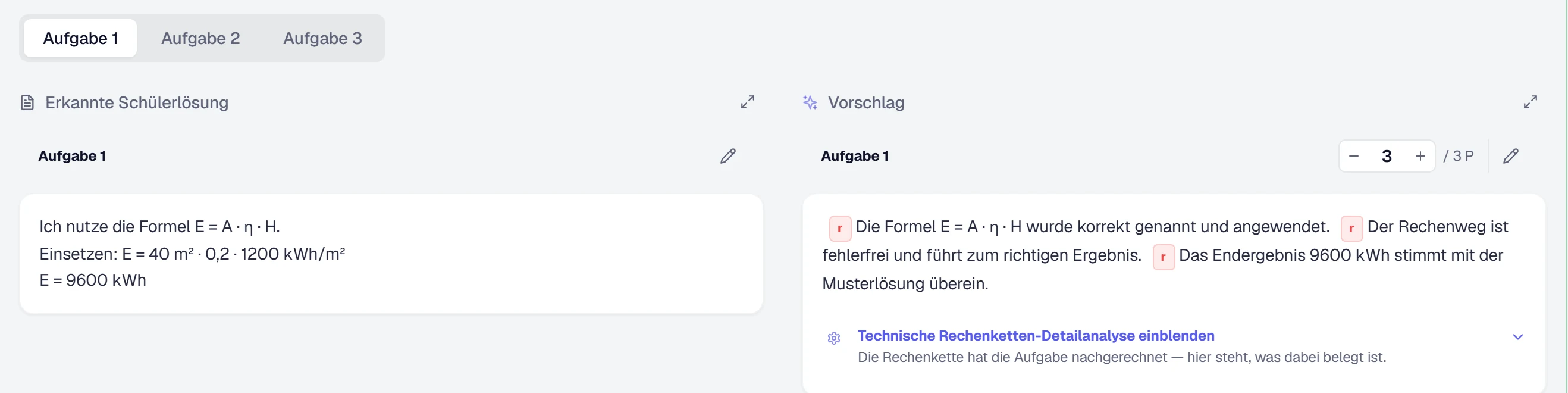Click the text 'Die Rechenkette hat die Aufgabe nachgerechnet'
Screen dimensions: 1568x393
[x=1012, y=357]
